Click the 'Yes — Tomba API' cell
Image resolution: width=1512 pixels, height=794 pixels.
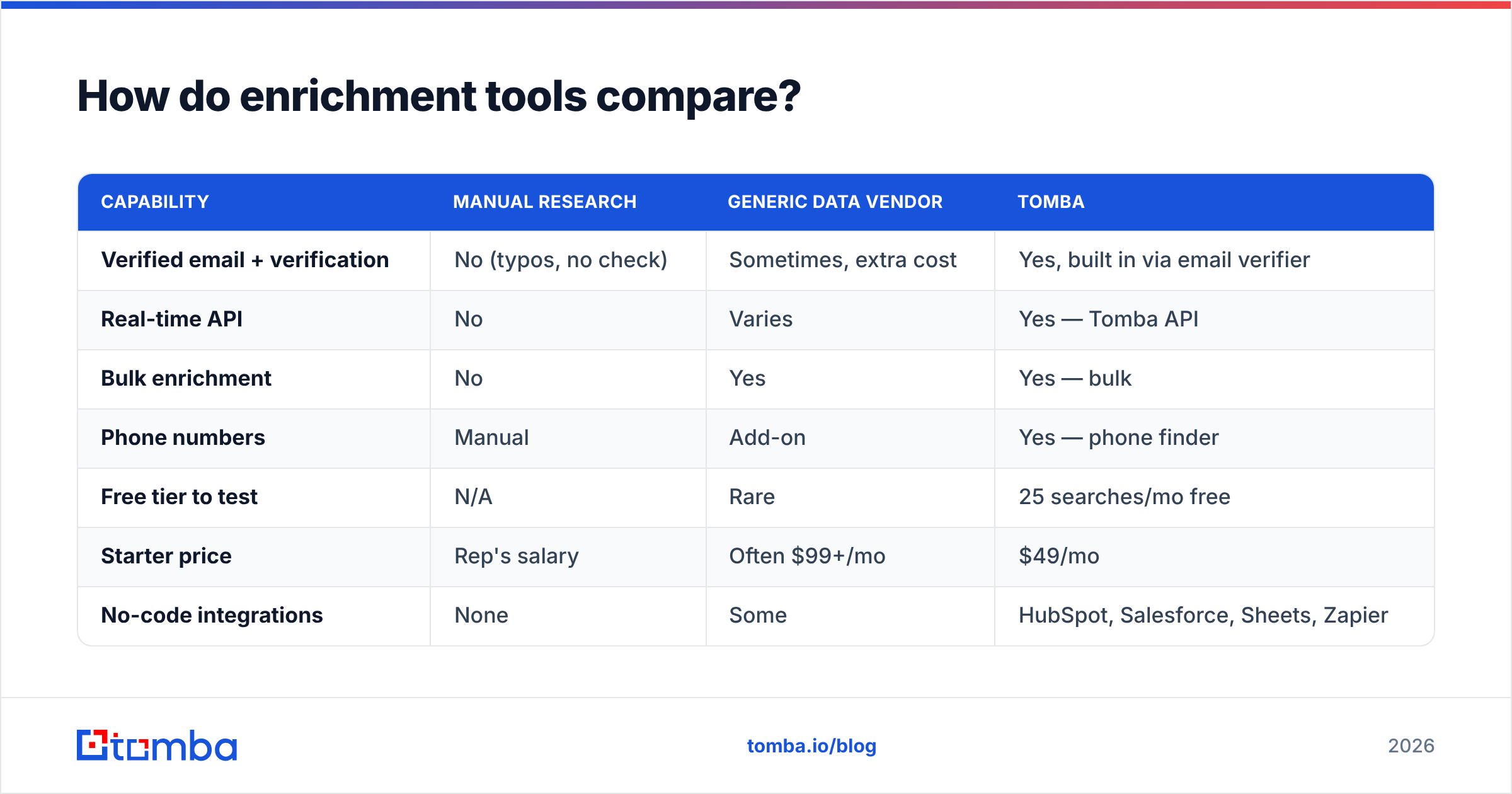1109,319
